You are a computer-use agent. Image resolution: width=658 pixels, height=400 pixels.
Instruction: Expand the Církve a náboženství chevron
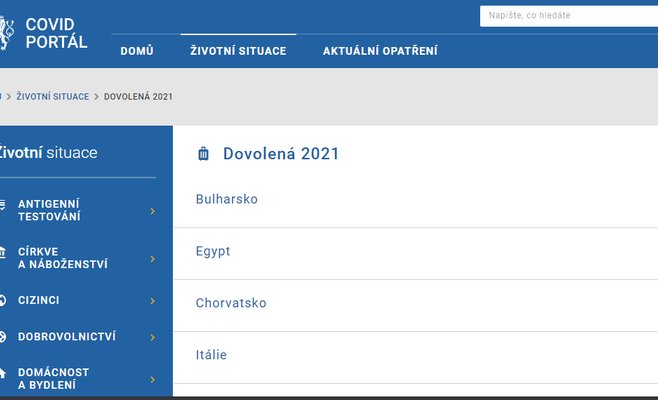pyautogui.click(x=152, y=259)
